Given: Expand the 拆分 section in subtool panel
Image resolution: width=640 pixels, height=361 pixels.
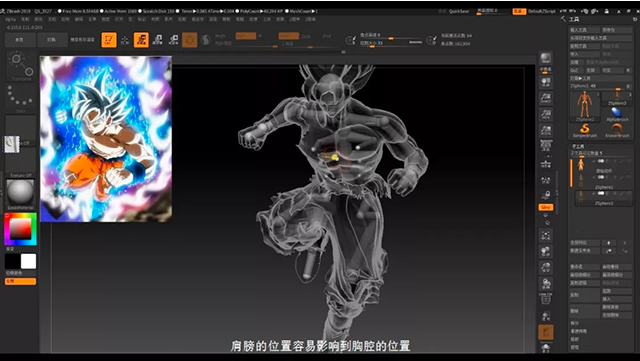Looking at the screenshot, I should [x=575, y=323].
